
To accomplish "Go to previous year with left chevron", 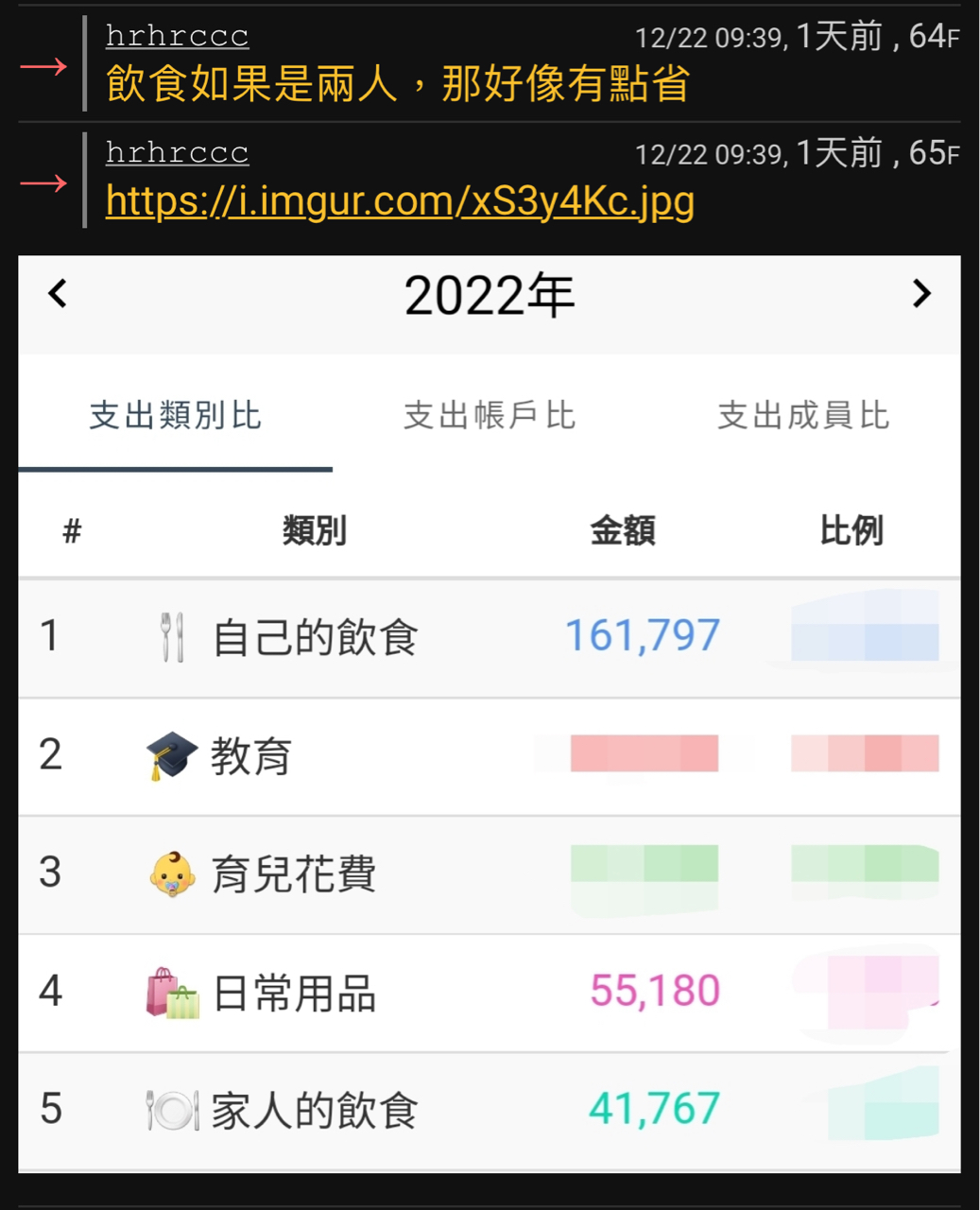I will coord(58,293).
